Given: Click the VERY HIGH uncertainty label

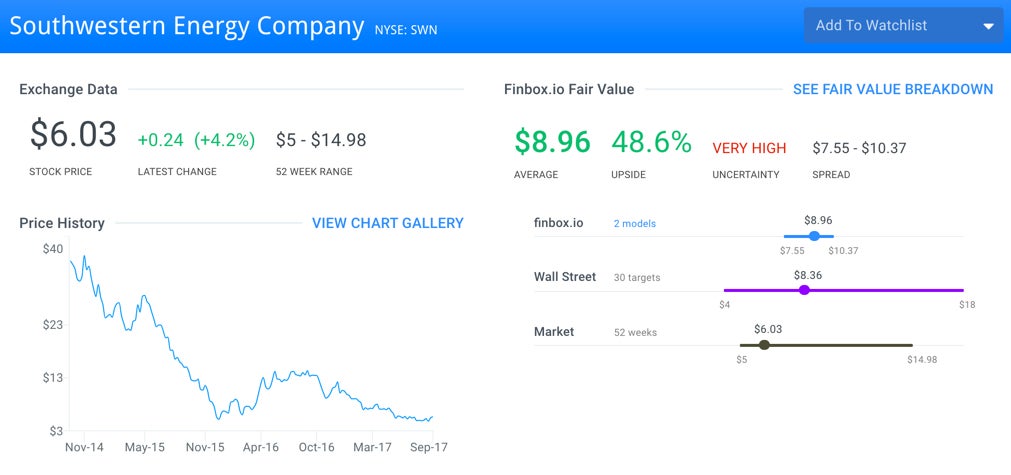Looking at the screenshot, I should pos(749,148).
